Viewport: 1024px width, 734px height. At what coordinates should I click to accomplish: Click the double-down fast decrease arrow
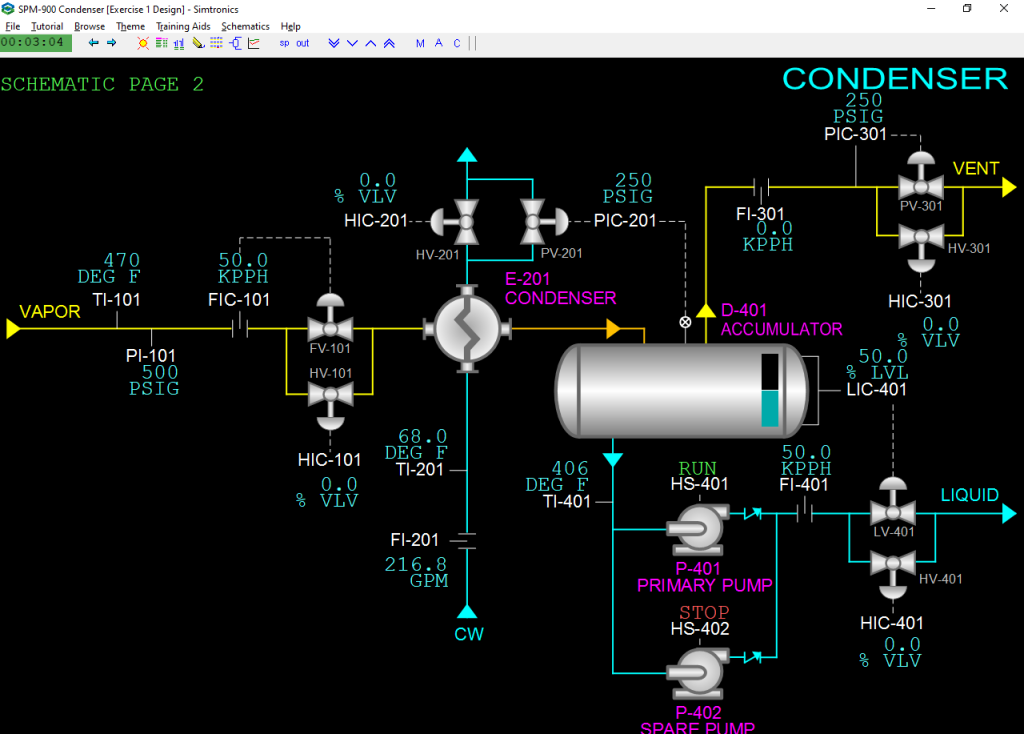click(x=334, y=43)
